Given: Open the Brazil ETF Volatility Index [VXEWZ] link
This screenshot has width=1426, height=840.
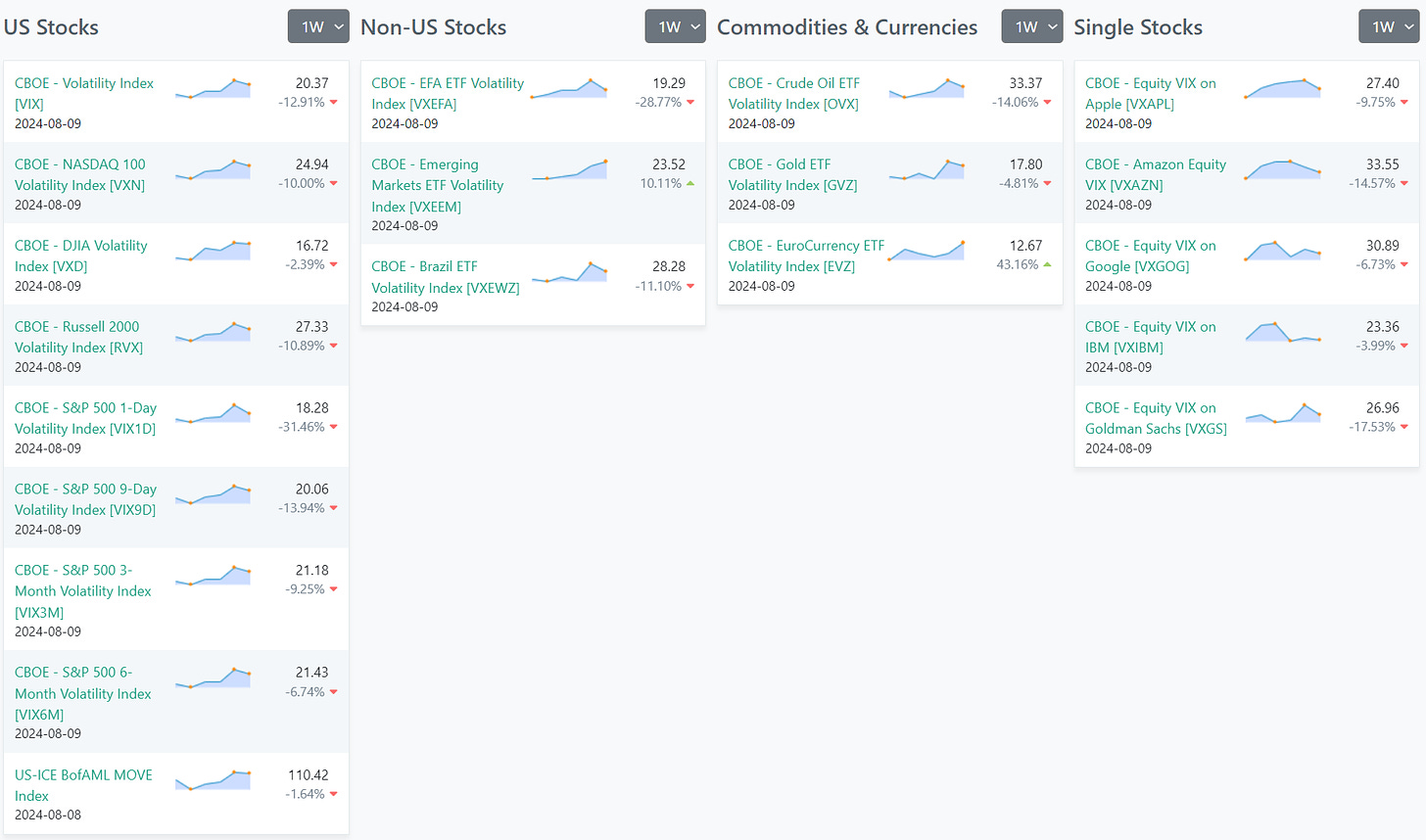Looking at the screenshot, I should [445, 276].
